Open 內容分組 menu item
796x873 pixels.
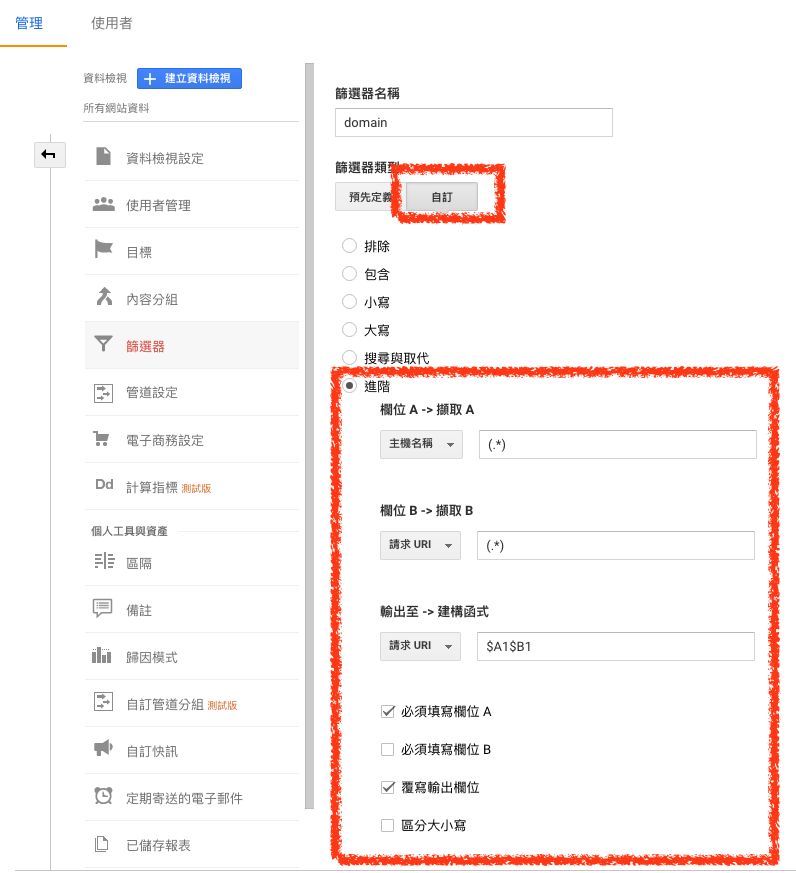tap(191, 299)
